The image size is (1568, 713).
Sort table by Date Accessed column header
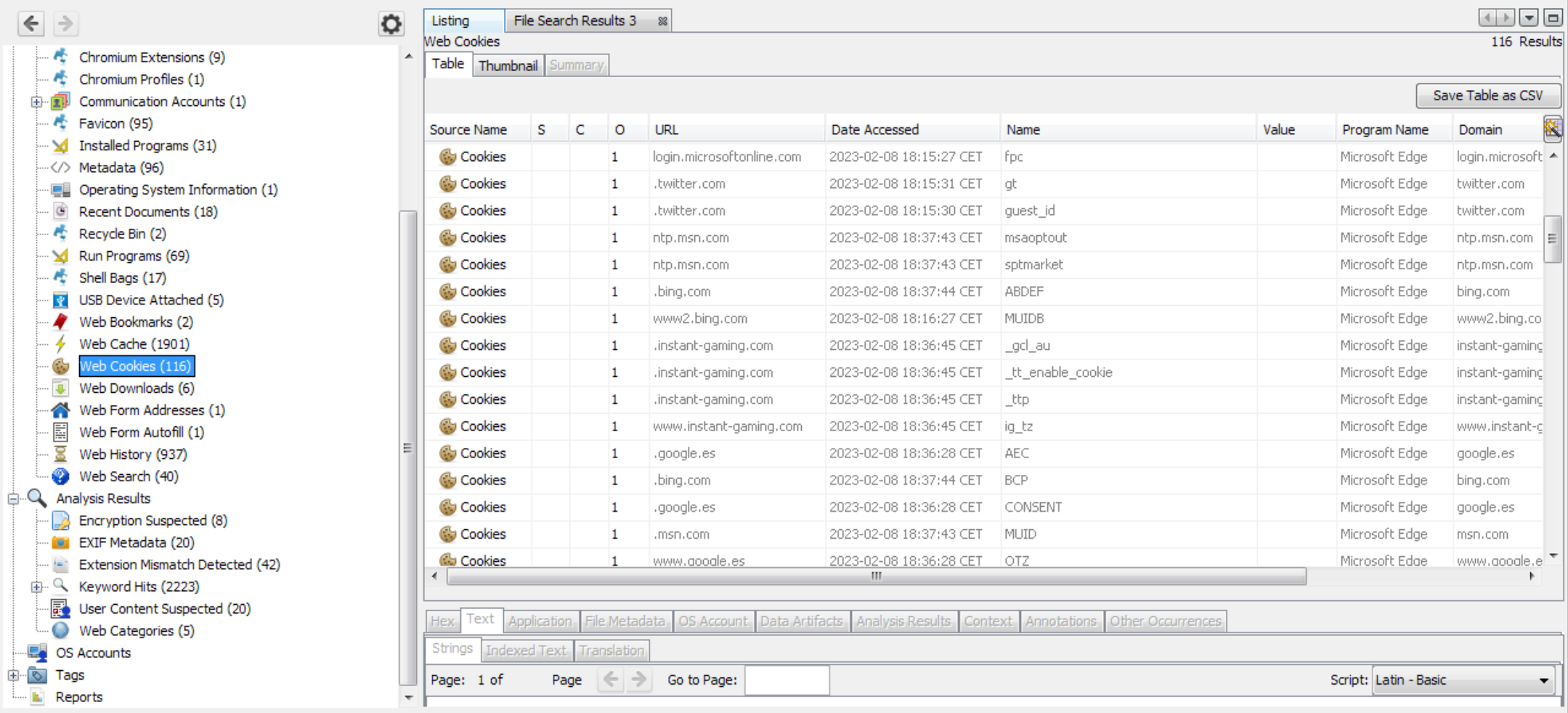(874, 130)
